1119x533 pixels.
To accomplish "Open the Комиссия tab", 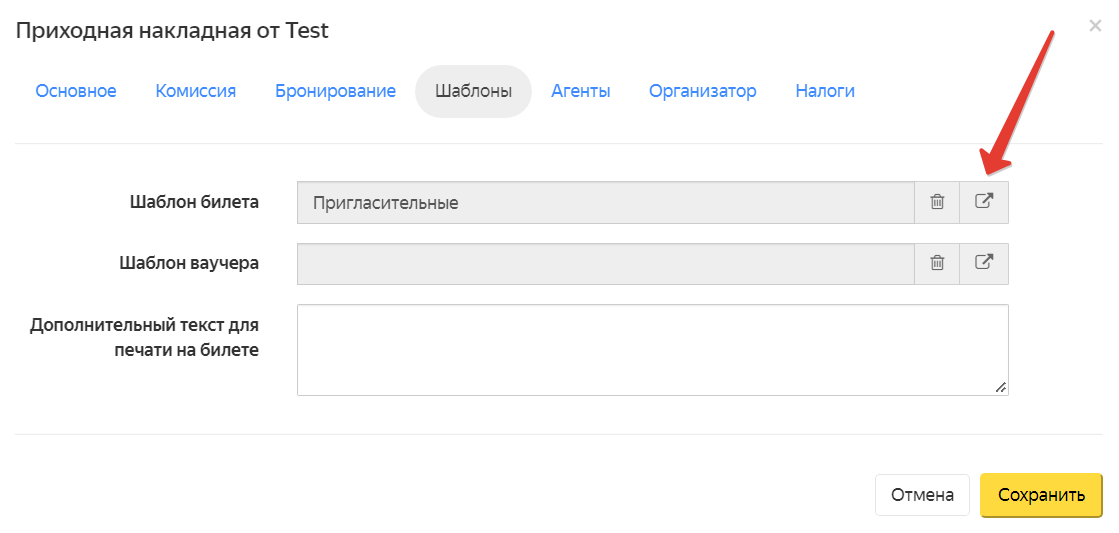I will point(196,91).
